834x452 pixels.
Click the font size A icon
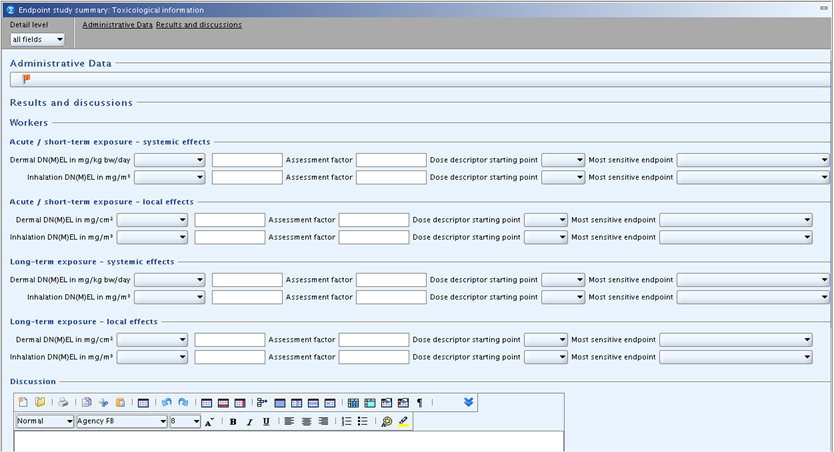pyautogui.click(x=209, y=422)
